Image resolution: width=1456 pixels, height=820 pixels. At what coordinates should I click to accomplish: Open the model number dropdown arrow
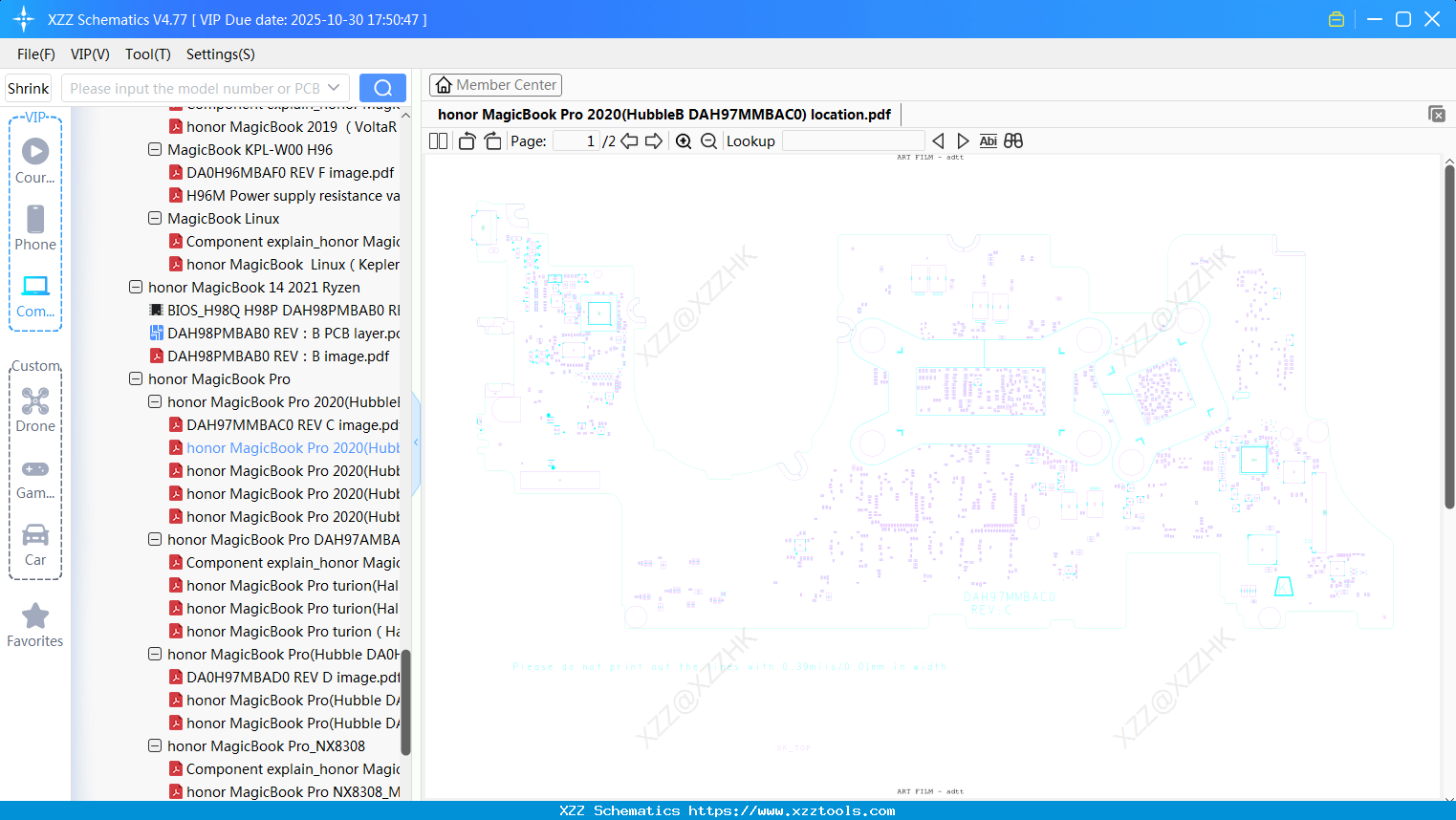(334, 88)
